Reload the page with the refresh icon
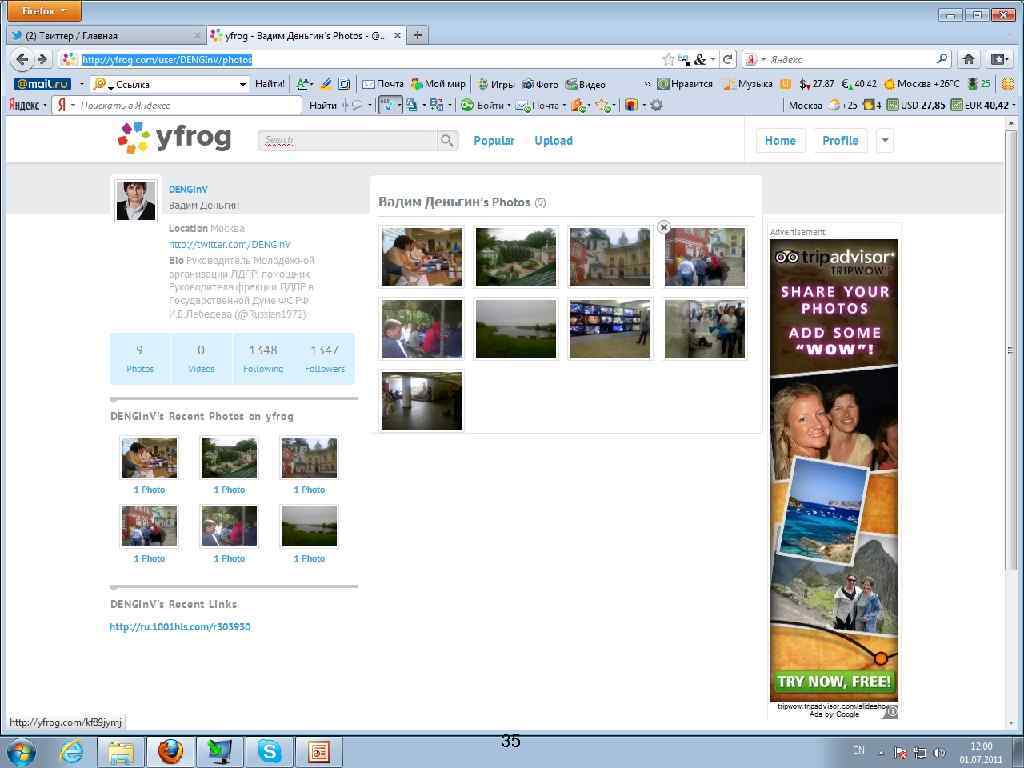 pos(728,59)
